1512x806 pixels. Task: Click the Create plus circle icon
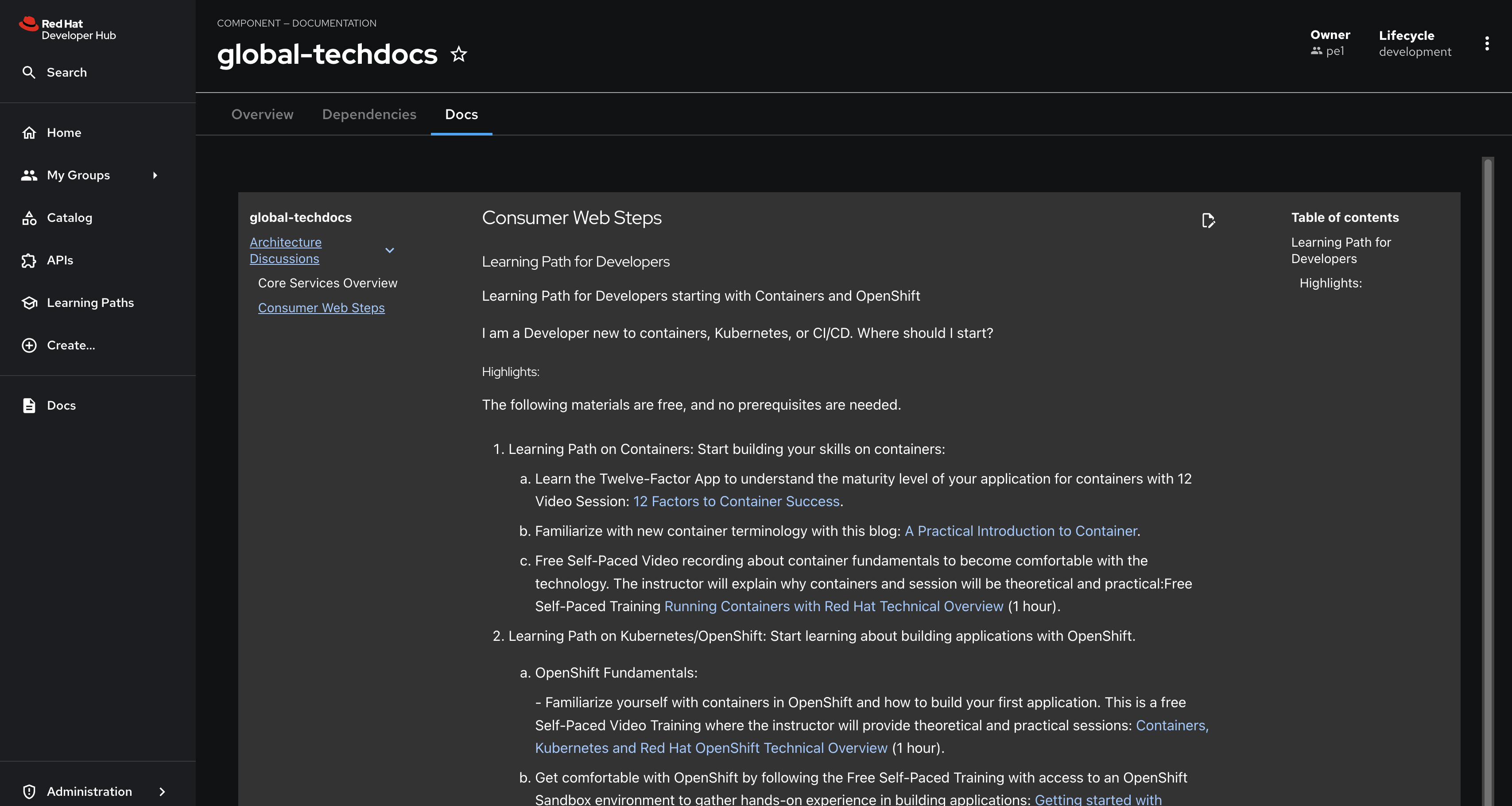click(x=29, y=345)
